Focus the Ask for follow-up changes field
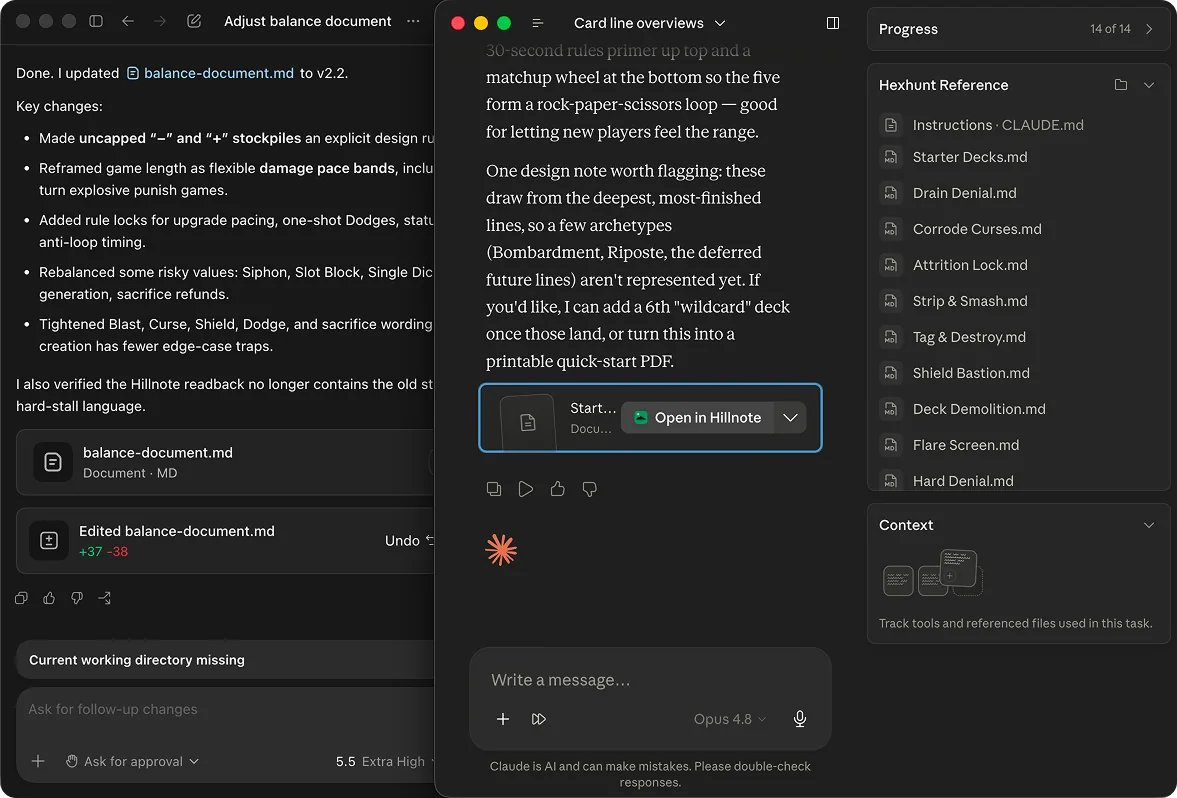This screenshot has height=798, width=1177. point(225,709)
